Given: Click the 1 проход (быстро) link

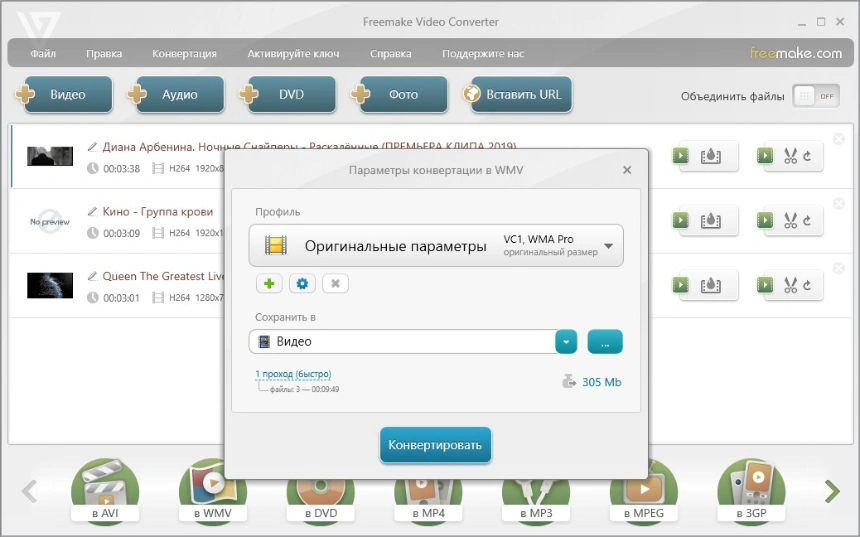Looking at the screenshot, I should pos(293,374).
